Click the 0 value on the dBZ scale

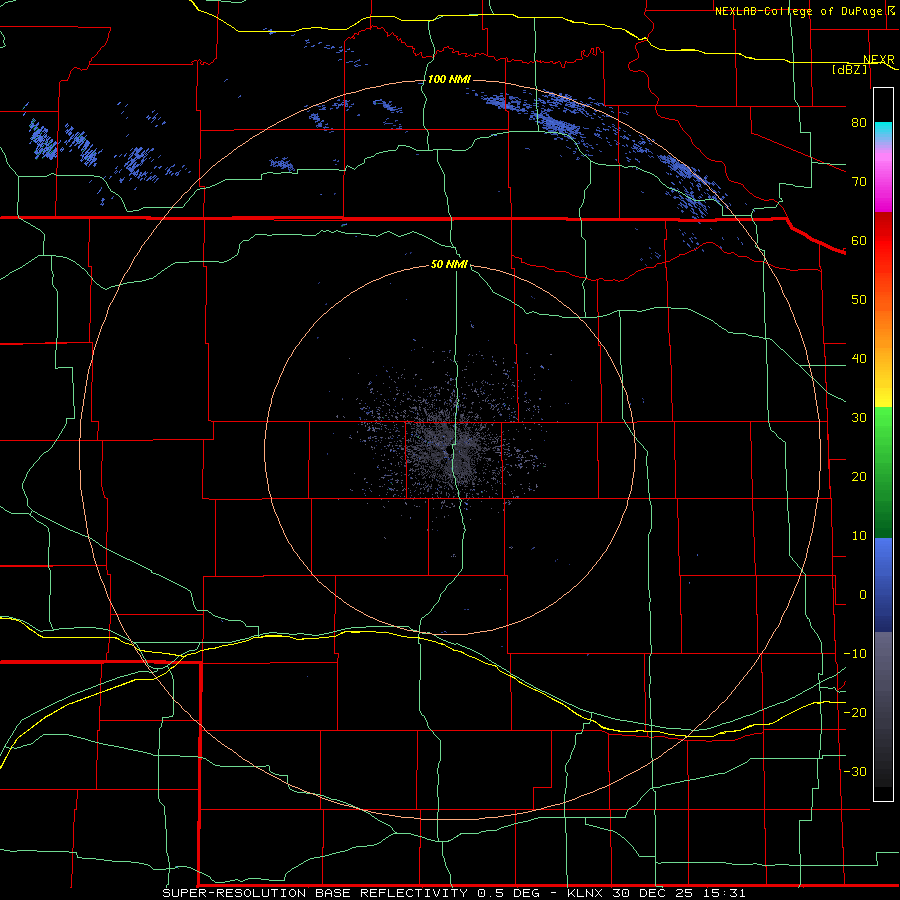(863, 595)
